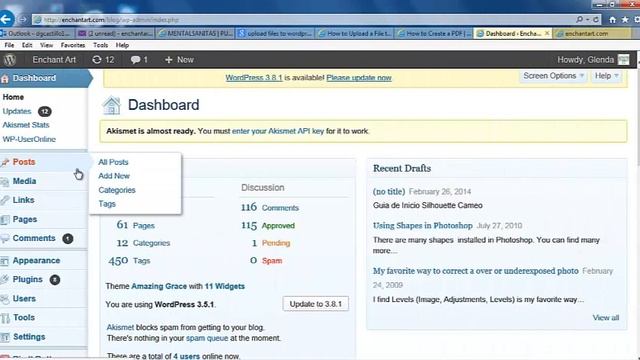The width and height of the screenshot is (640, 360).
Task: Click the spam queue link
Action: [207, 338]
